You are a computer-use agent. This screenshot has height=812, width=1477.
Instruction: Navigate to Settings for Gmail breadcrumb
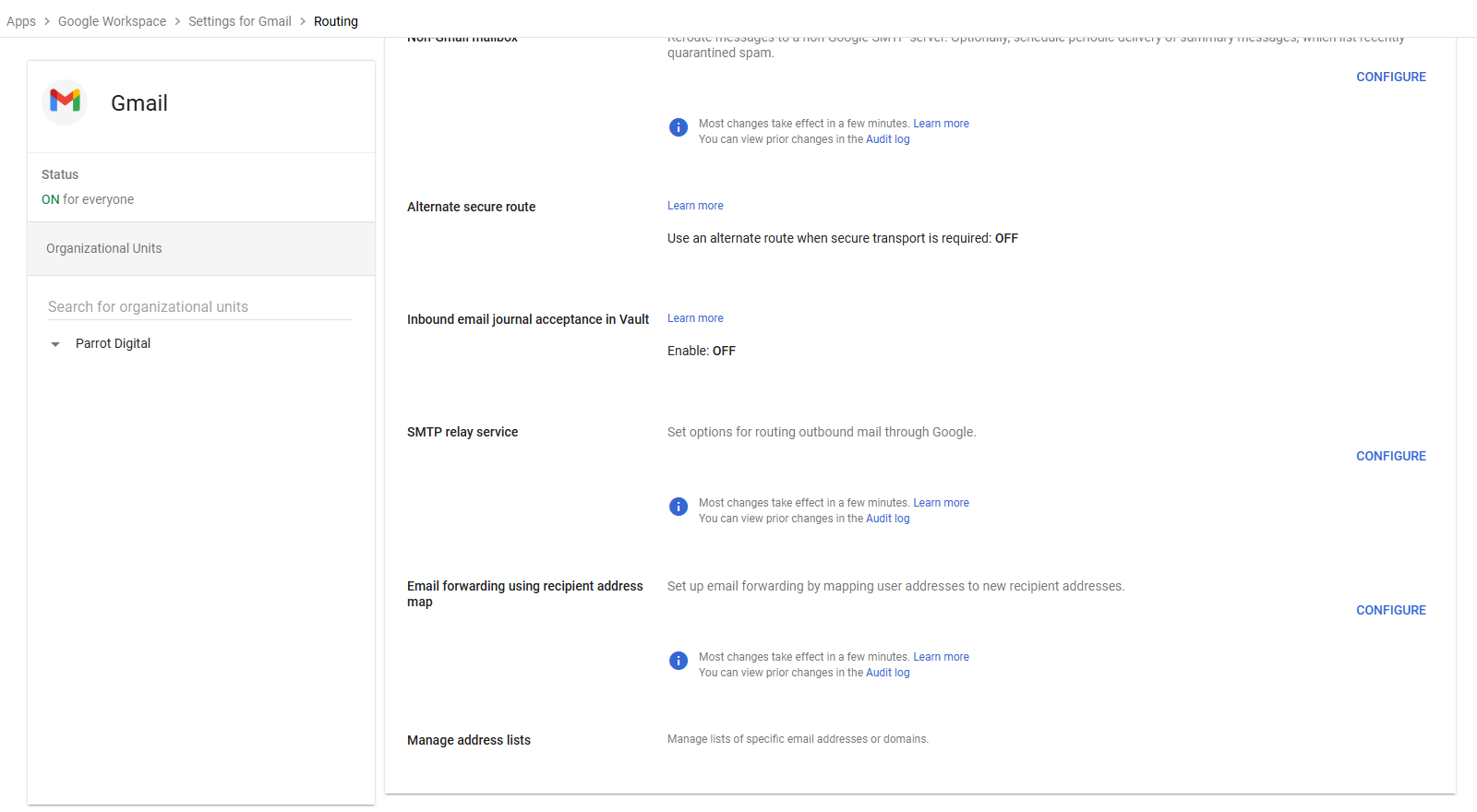pyautogui.click(x=240, y=21)
